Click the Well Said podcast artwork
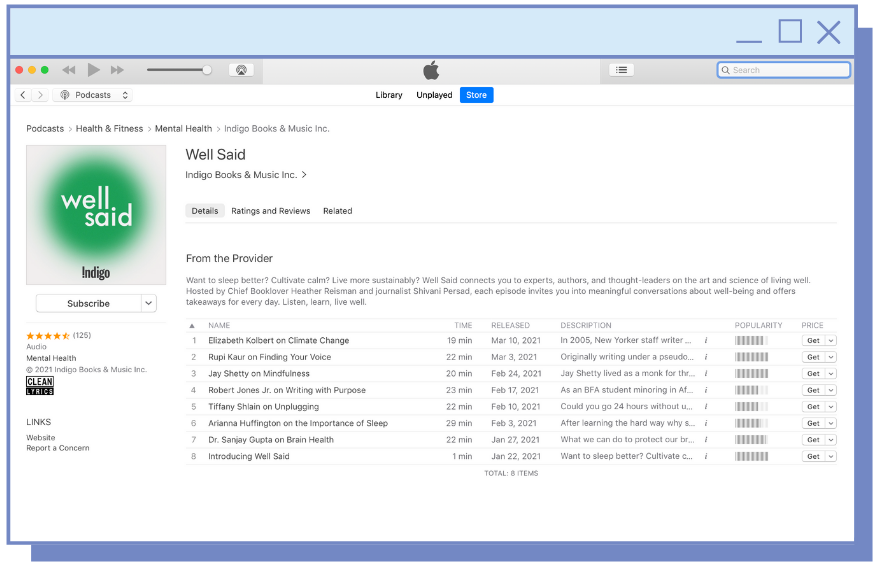880x573 pixels. tap(96, 215)
